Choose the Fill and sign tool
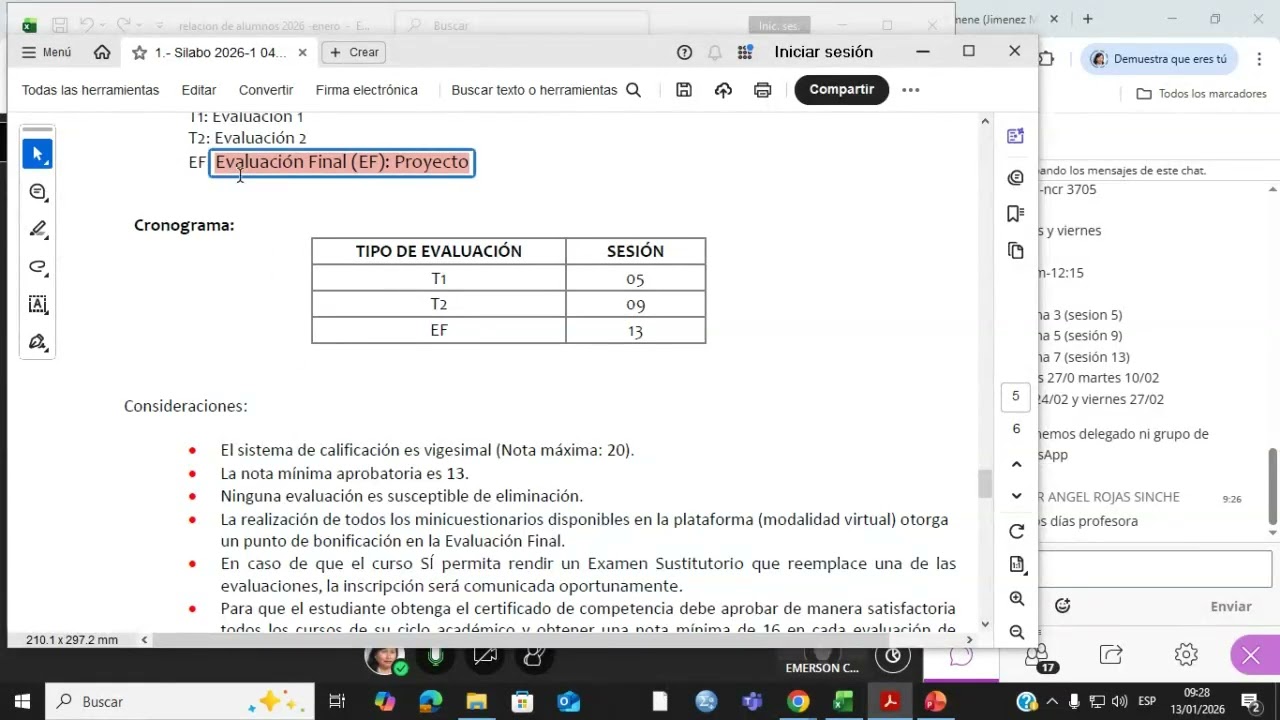This screenshot has width=1280, height=720. (x=38, y=342)
